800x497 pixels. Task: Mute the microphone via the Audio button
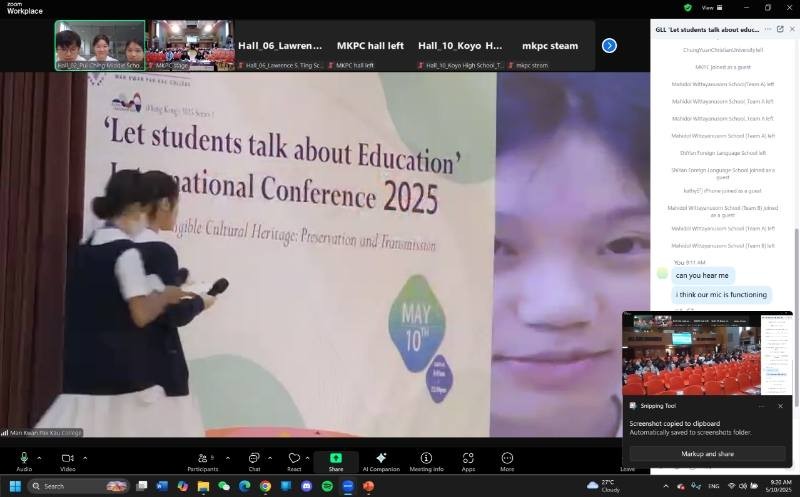(24, 461)
